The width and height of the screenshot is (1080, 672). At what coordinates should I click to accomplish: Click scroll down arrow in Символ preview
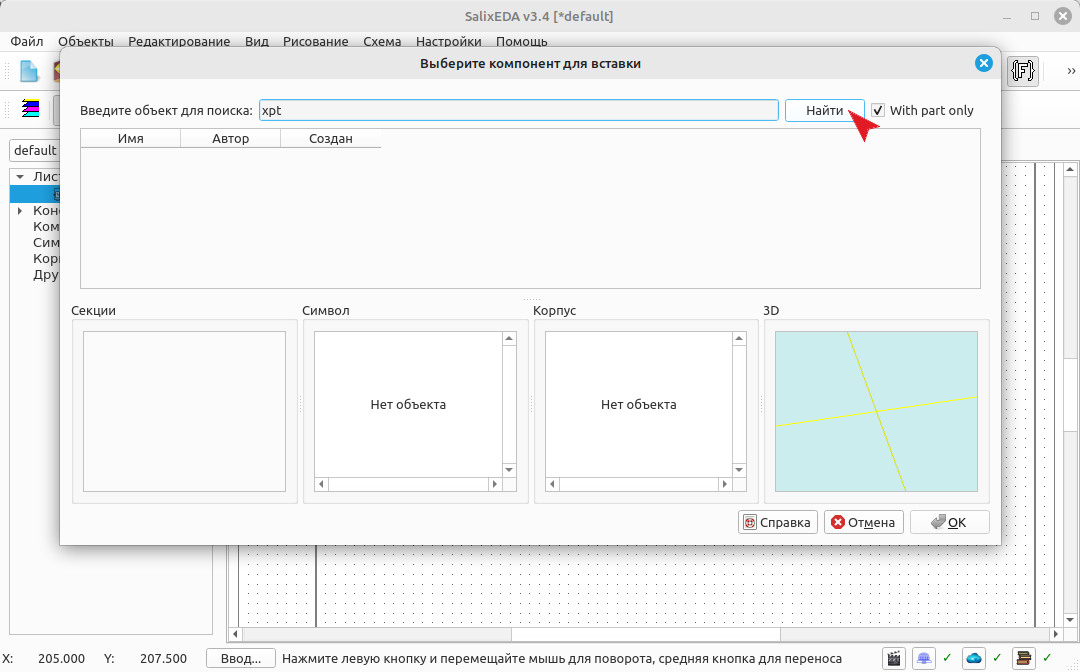point(509,470)
